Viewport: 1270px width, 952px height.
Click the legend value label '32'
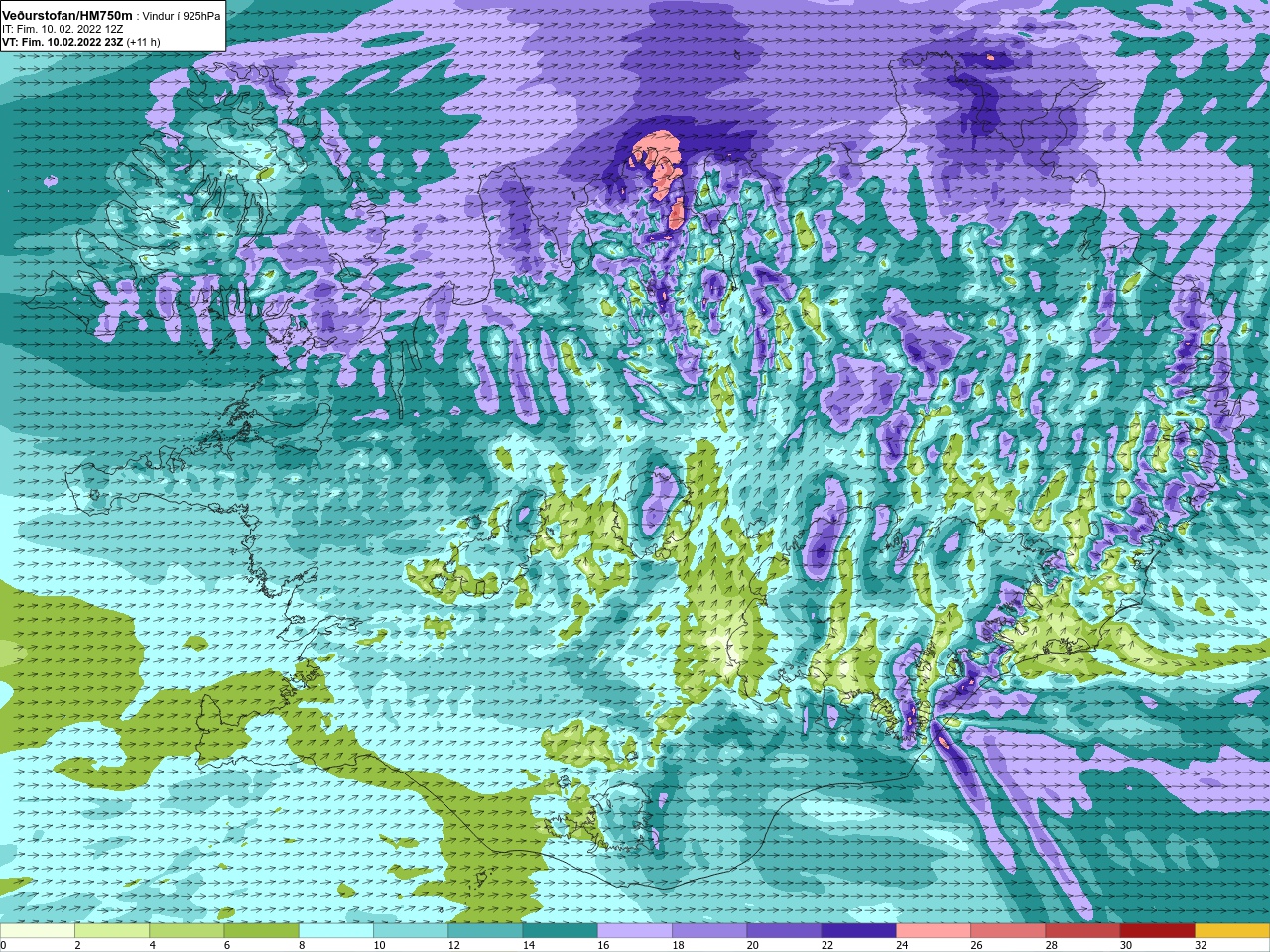(x=1202, y=945)
